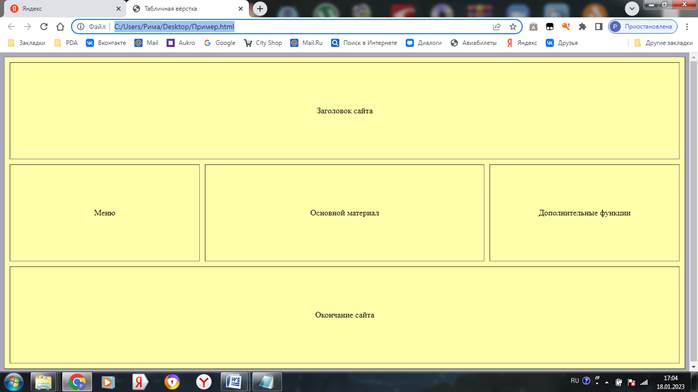
Task: Open the Вконтакте bookmark
Action: tap(106, 43)
